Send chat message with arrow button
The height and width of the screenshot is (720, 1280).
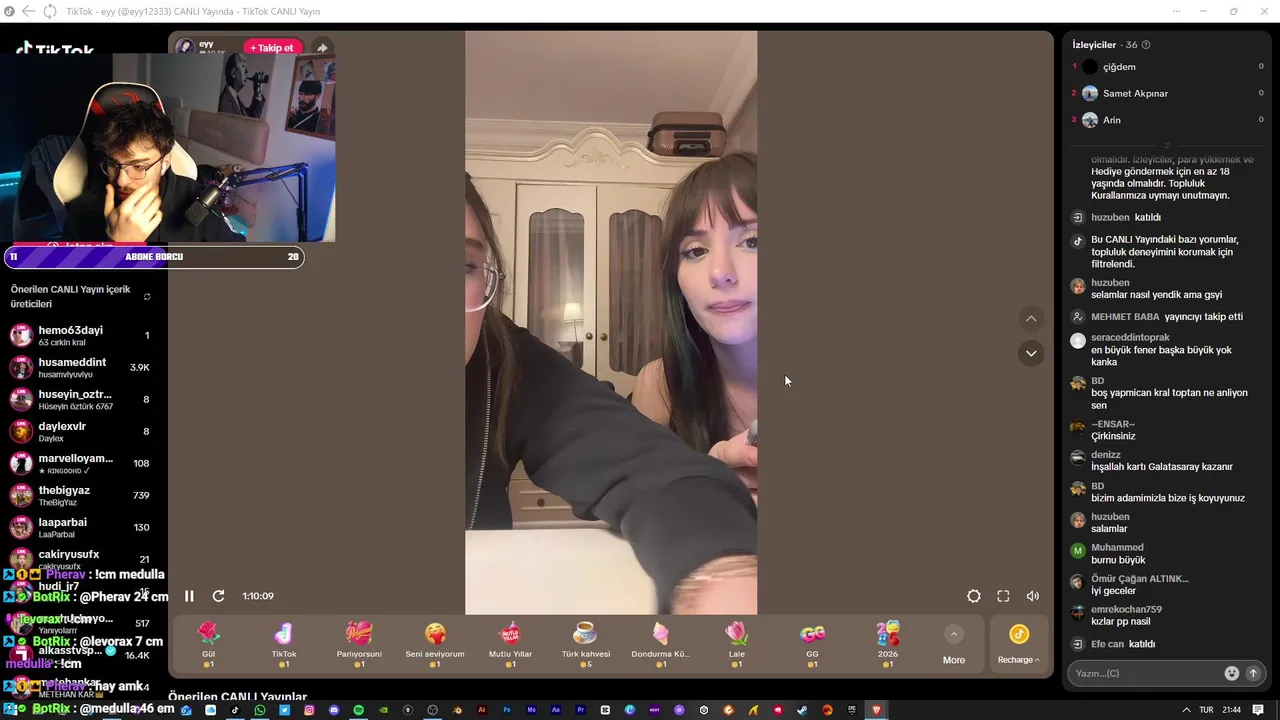coord(1253,673)
